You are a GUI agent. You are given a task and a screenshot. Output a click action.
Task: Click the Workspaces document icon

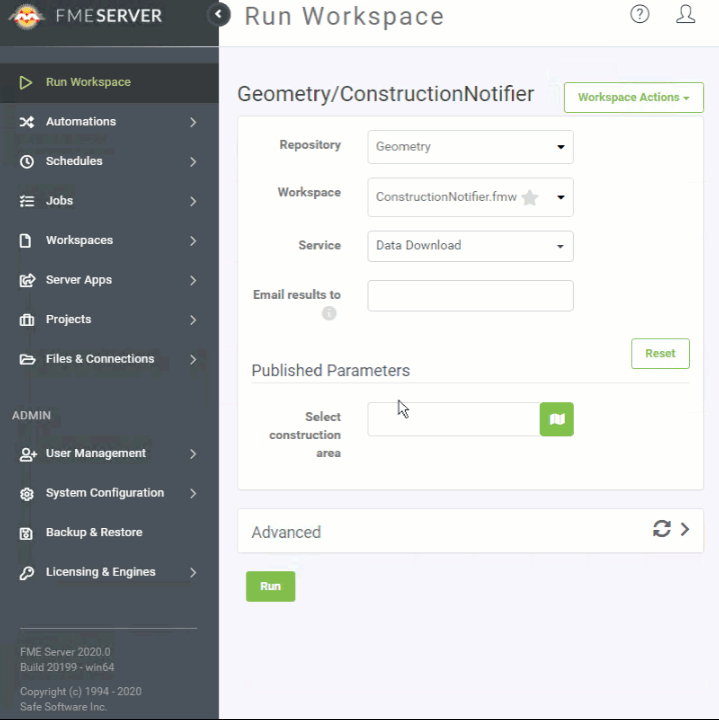coord(26,241)
